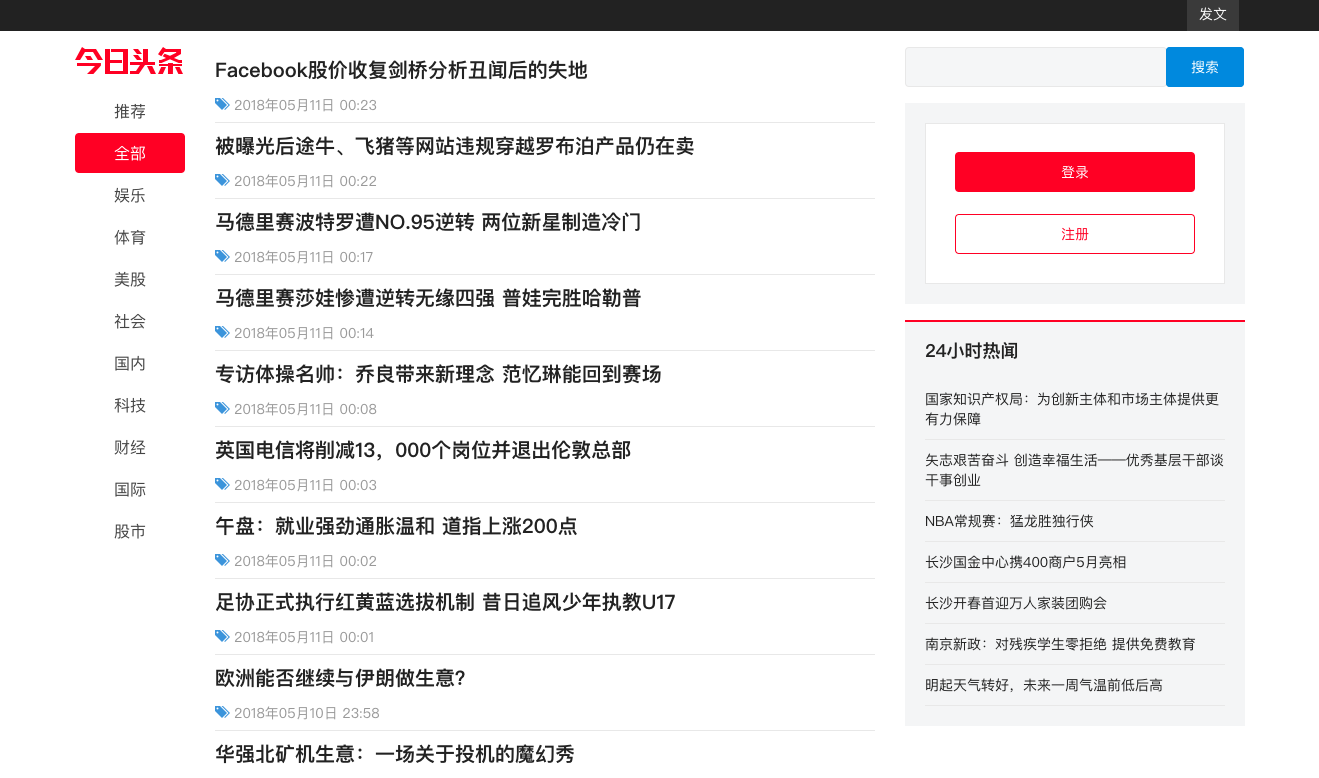Screen dimensions: 1319x778
Task: Switch to the 娱乐 category
Action: tap(130, 195)
